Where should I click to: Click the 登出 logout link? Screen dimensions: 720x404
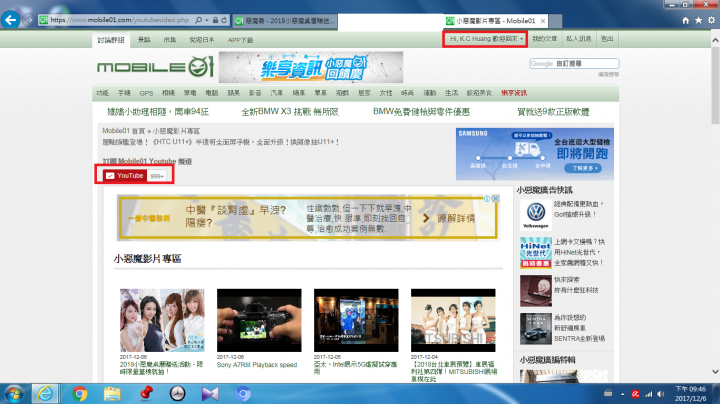click(607, 39)
